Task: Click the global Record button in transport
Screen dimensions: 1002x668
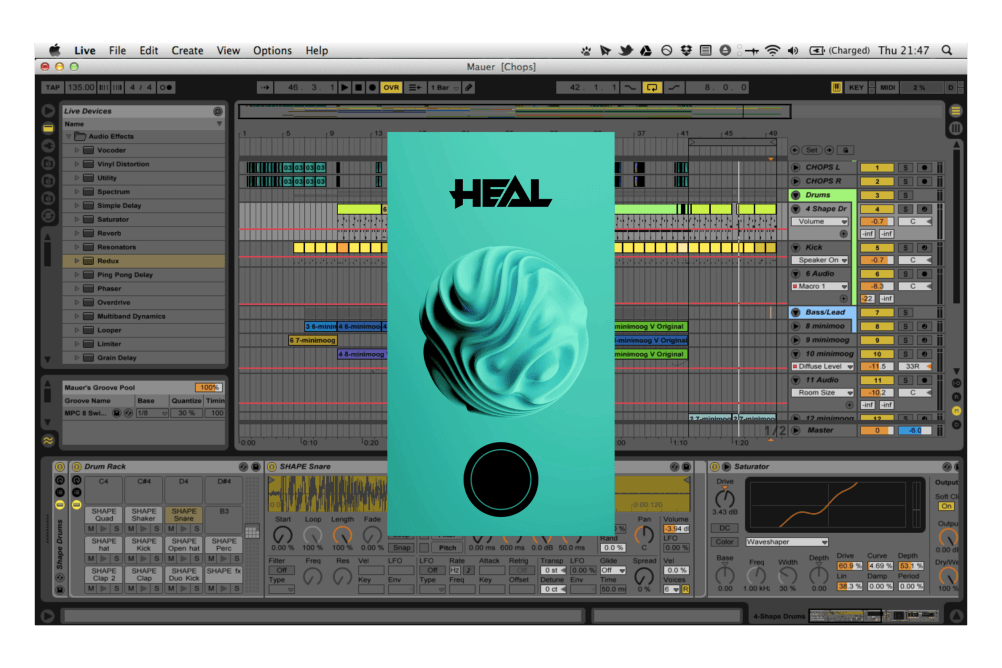Action: [x=373, y=88]
